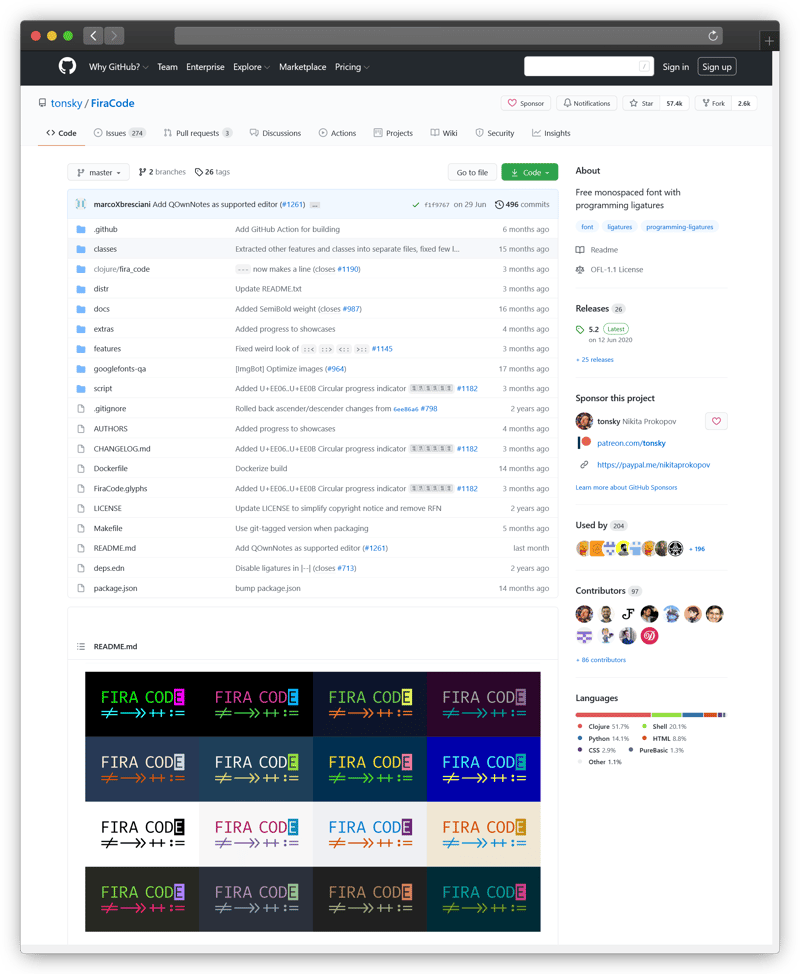Open the Notifications button
800x974 pixels.
tap(587, 103)
